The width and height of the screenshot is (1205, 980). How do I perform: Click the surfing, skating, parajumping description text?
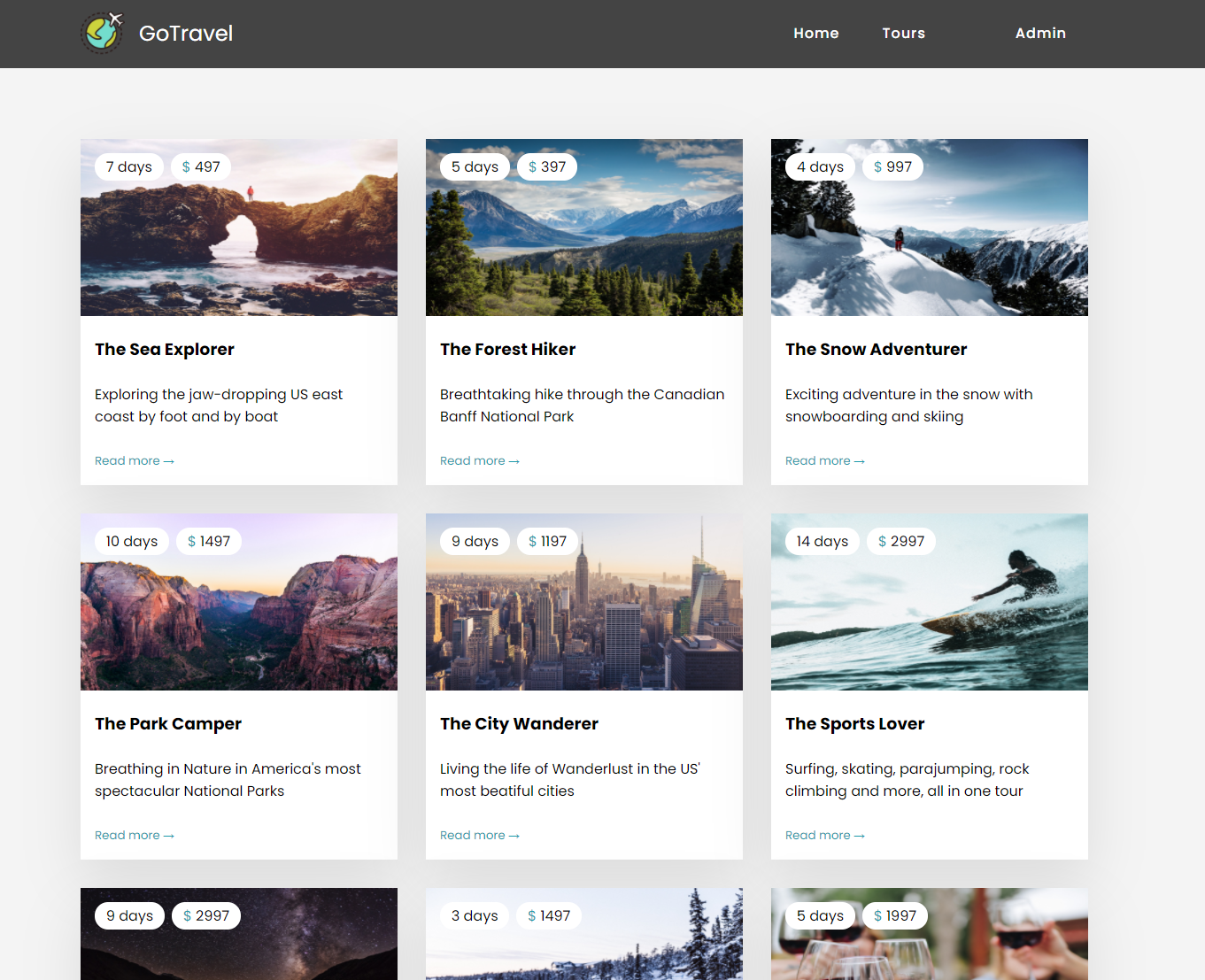tap(908, 780)
